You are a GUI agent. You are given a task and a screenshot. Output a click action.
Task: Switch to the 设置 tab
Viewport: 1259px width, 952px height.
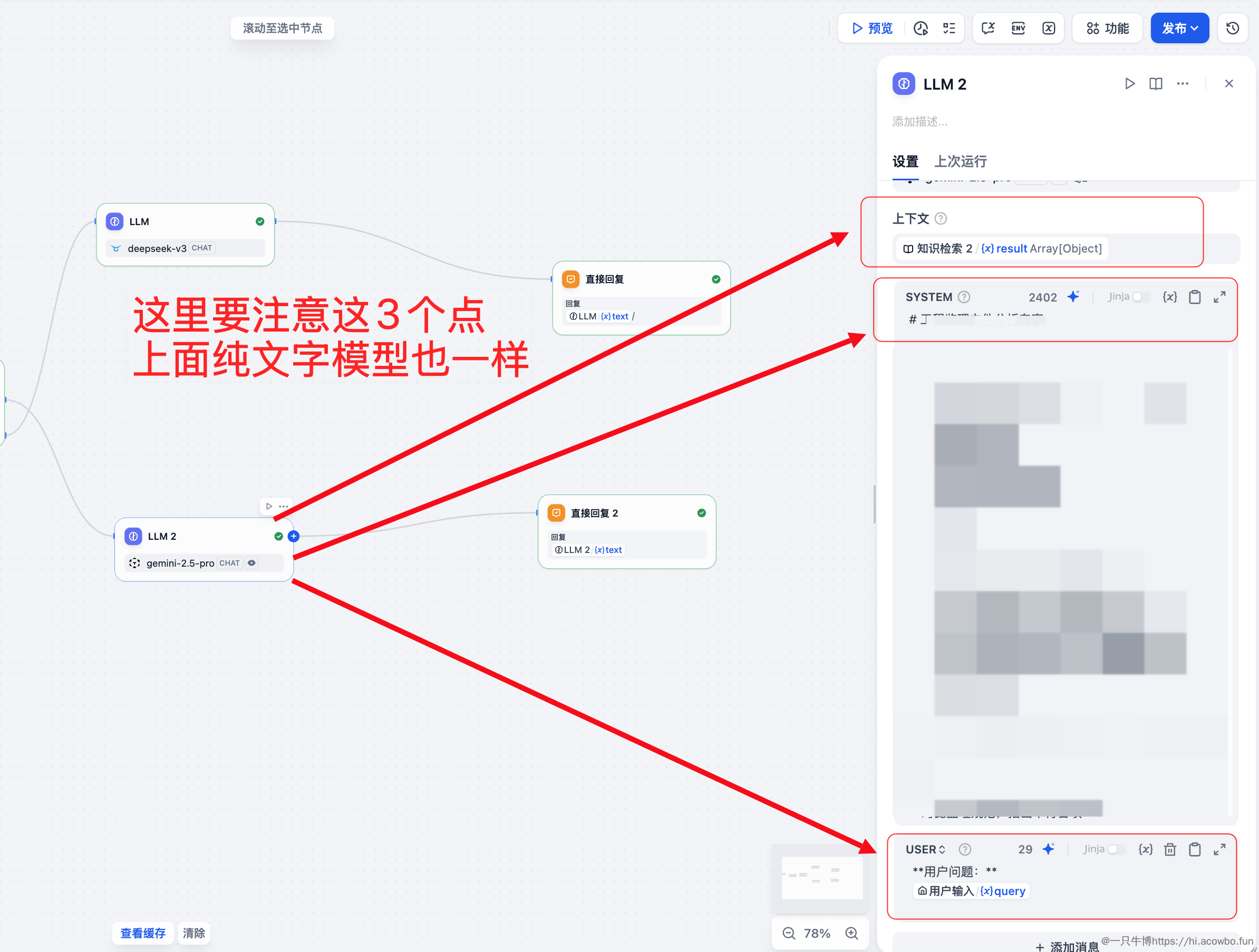pos(905,162)
